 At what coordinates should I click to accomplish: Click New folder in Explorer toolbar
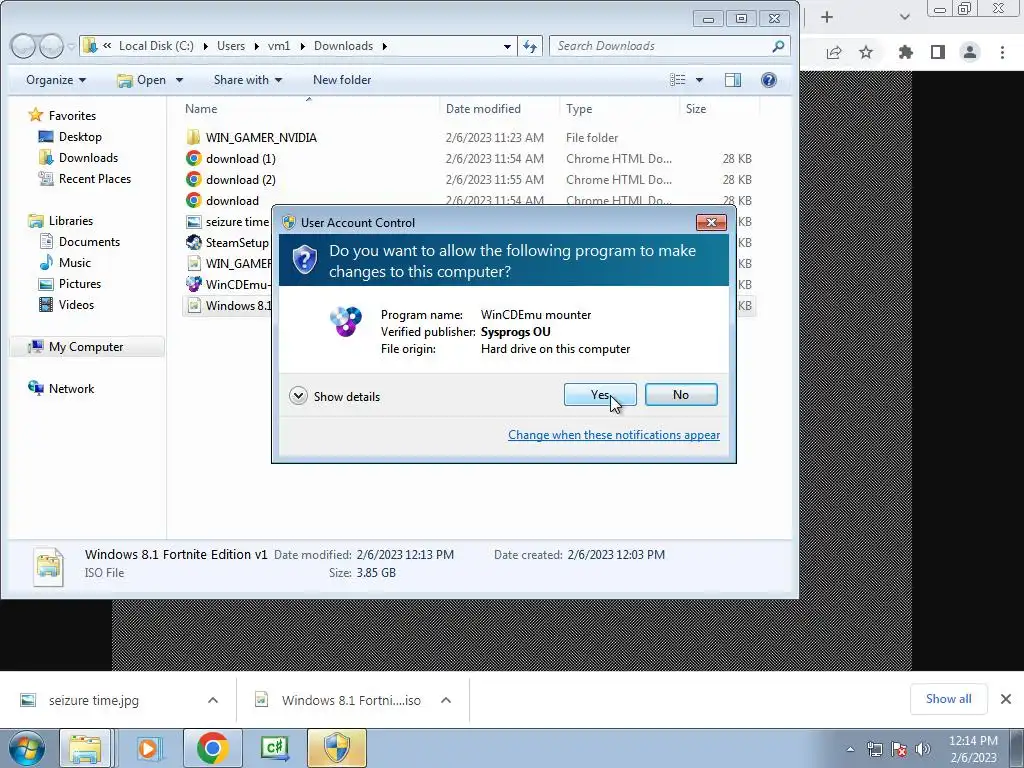[x=342, y=80]
